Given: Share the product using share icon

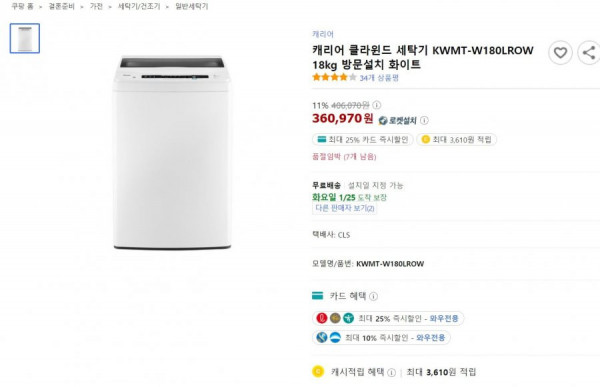Looking at the screenshot, I should [589, 53].
